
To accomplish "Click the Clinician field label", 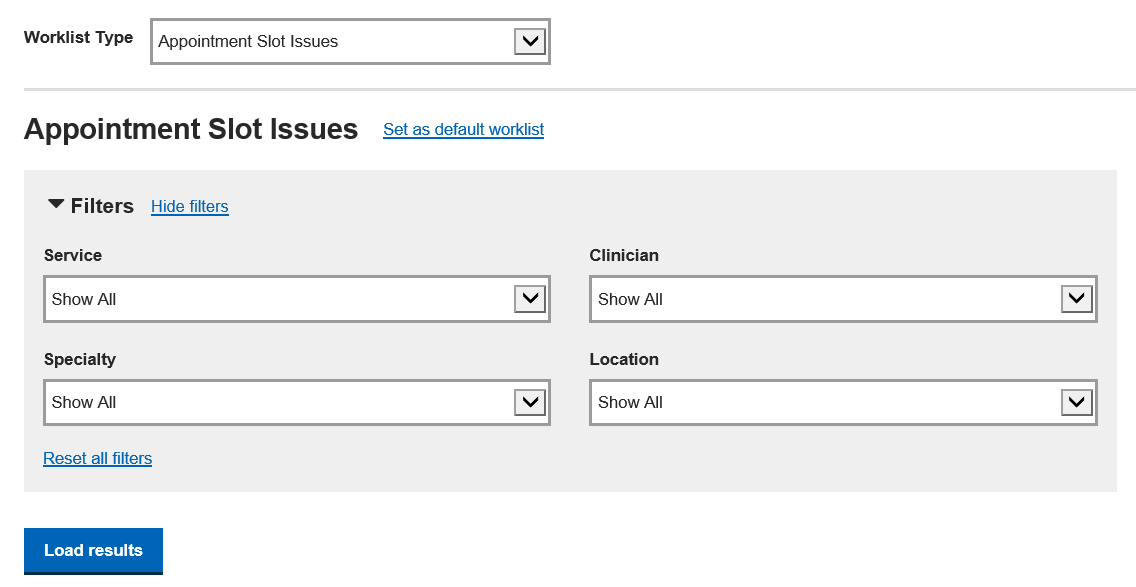I will click(624, 255).
